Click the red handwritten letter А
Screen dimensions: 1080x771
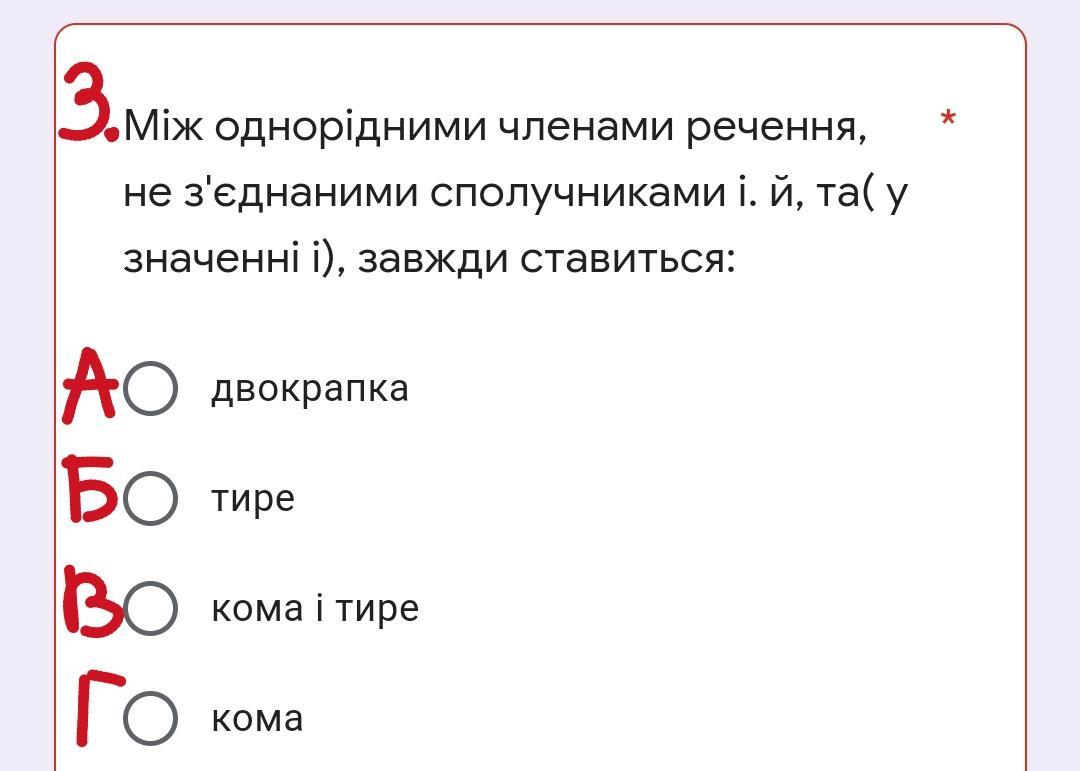click(90, 386)
